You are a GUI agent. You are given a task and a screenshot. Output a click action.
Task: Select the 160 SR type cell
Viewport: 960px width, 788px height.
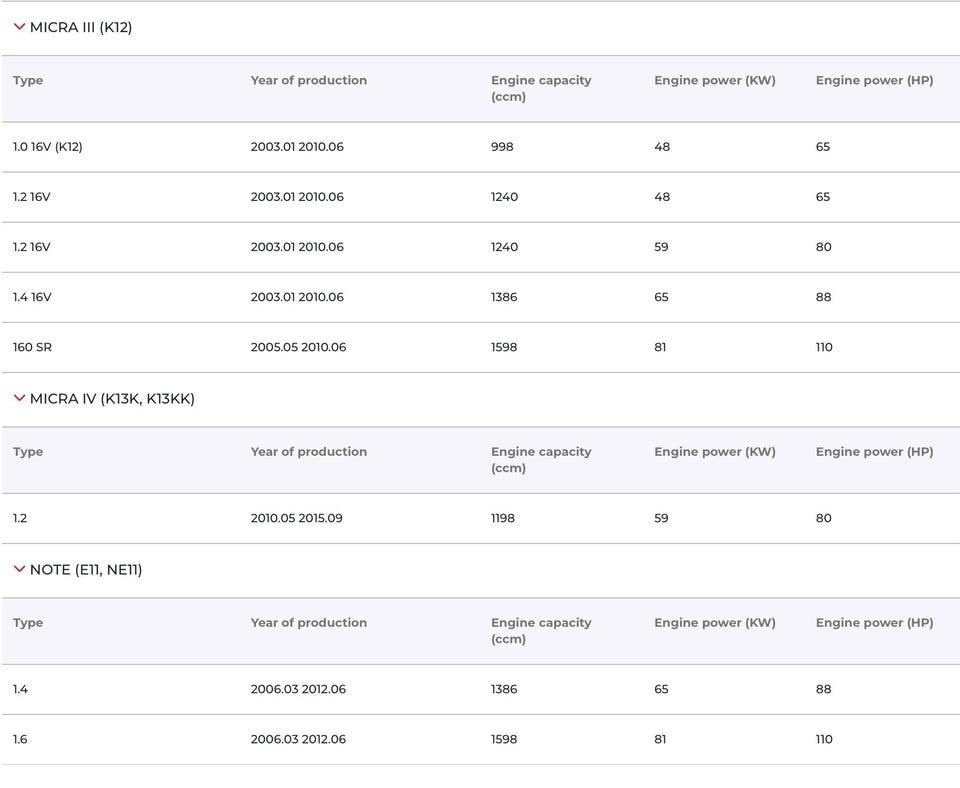[x=32, y=347]
